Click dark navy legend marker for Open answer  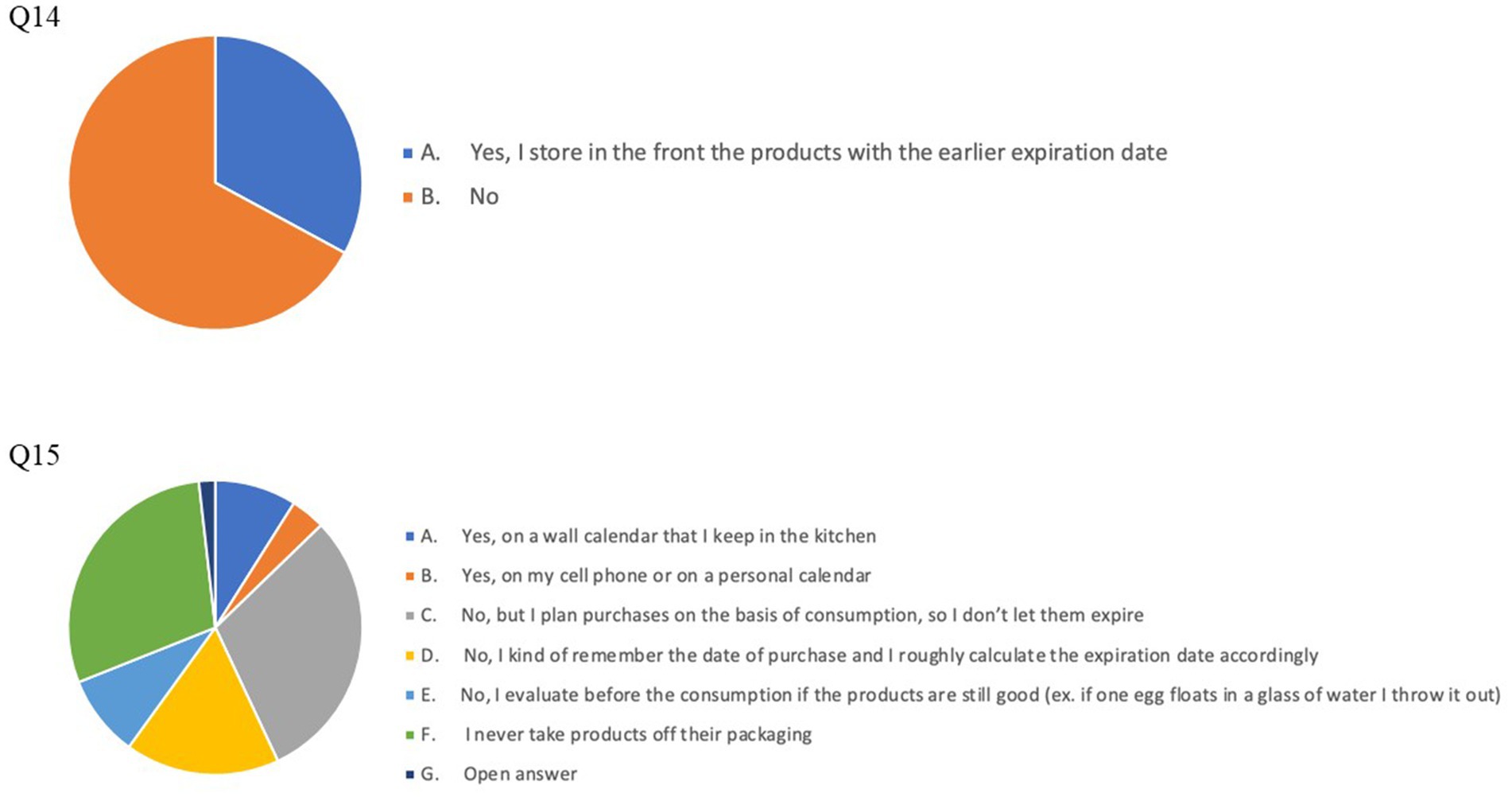pyautogui.click(x=410, y=774)
